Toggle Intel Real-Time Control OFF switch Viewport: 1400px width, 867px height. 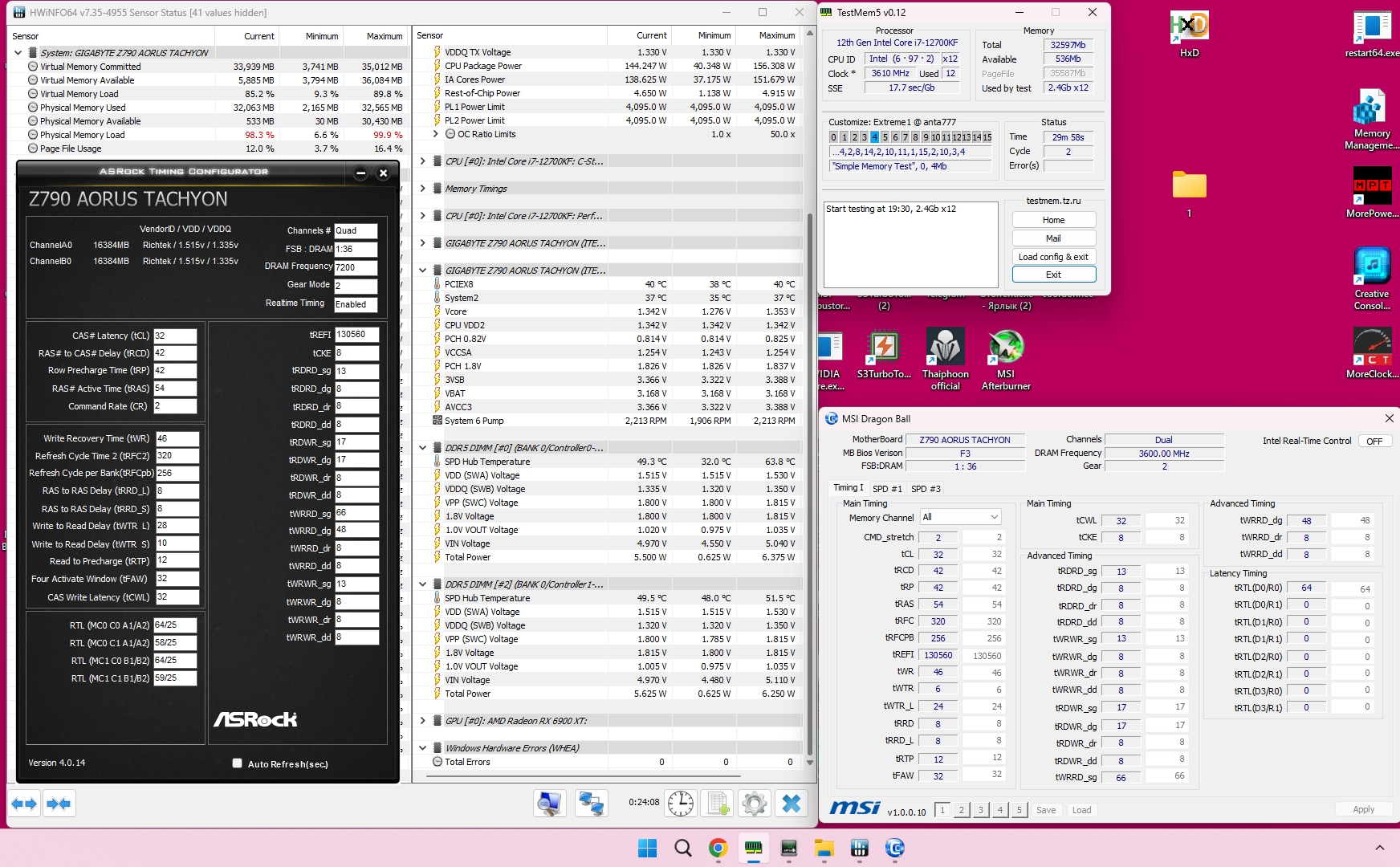click(1374, 441)
